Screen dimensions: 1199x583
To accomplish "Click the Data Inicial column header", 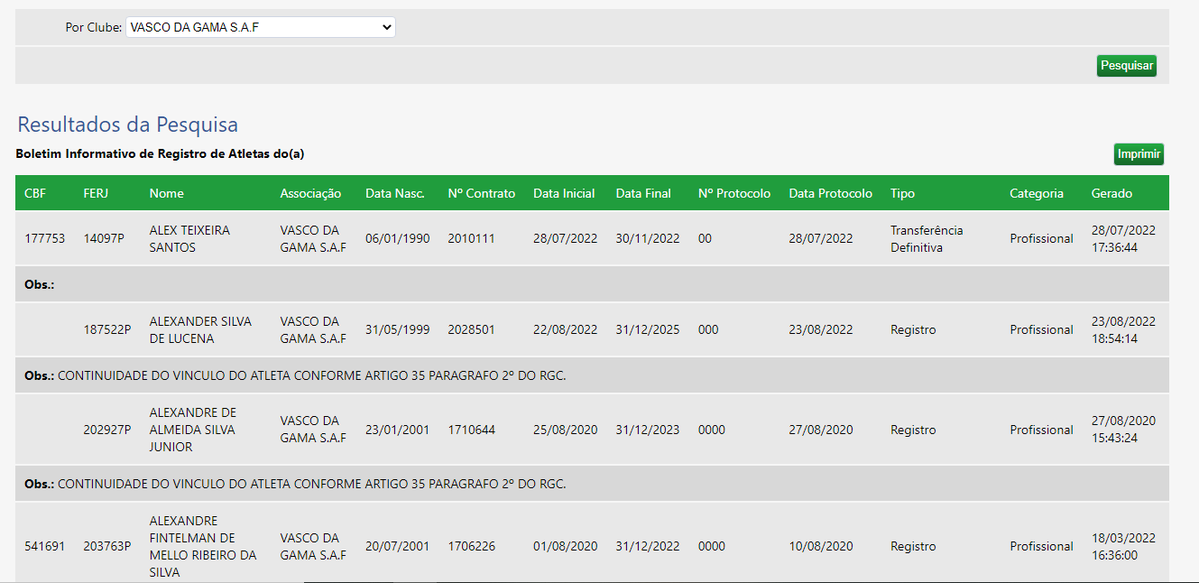I will pyautogui.click(x=563, y=193).
